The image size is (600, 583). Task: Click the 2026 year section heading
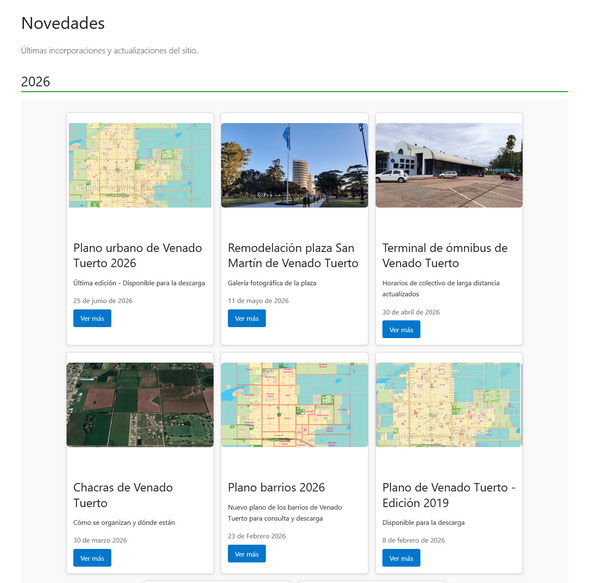36,81
